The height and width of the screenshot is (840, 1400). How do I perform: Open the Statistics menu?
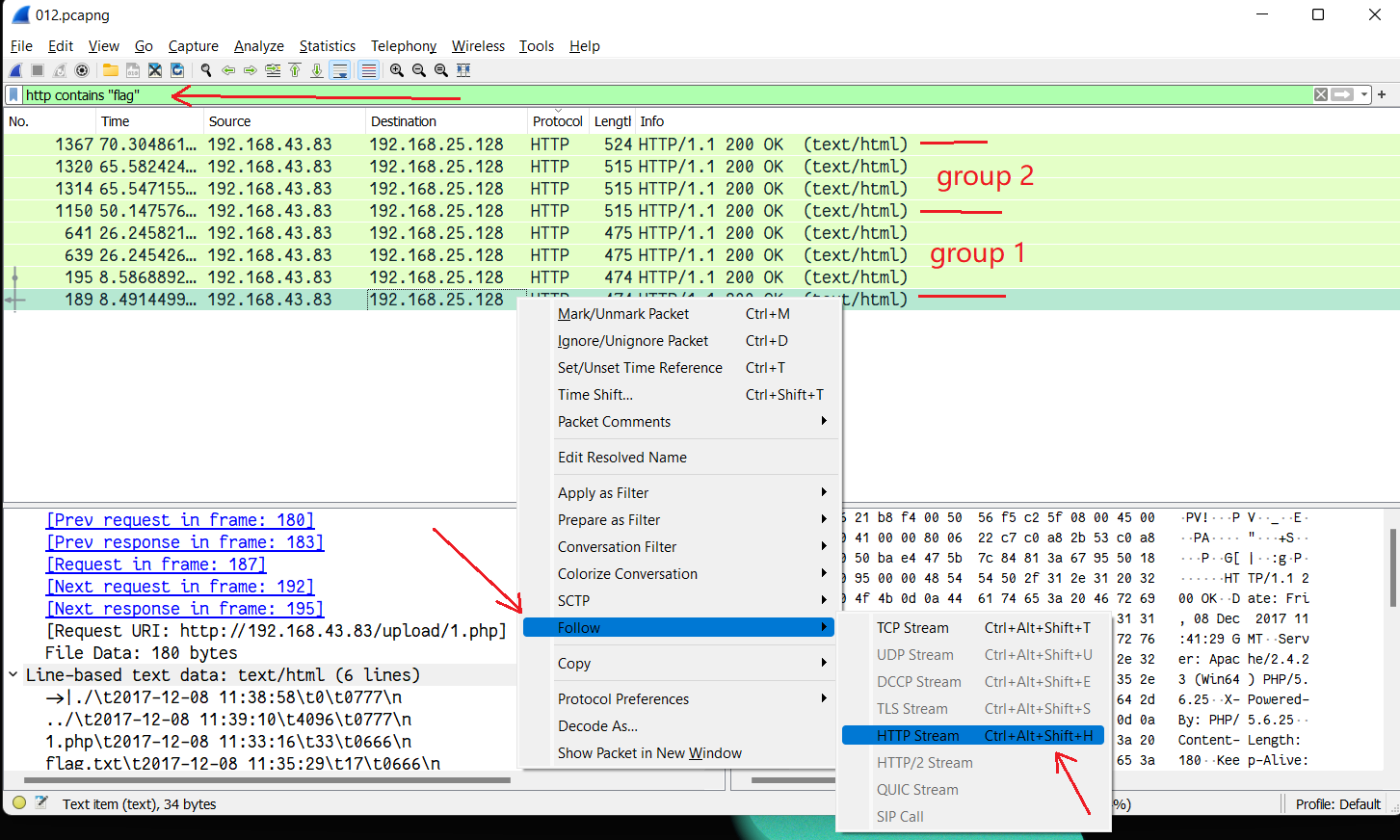click(x=327, y=45)
